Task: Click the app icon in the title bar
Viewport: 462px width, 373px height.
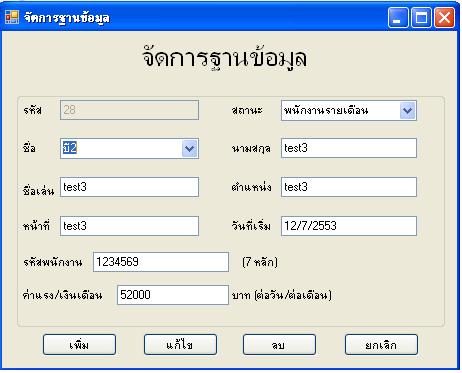Action: point(12,17)
